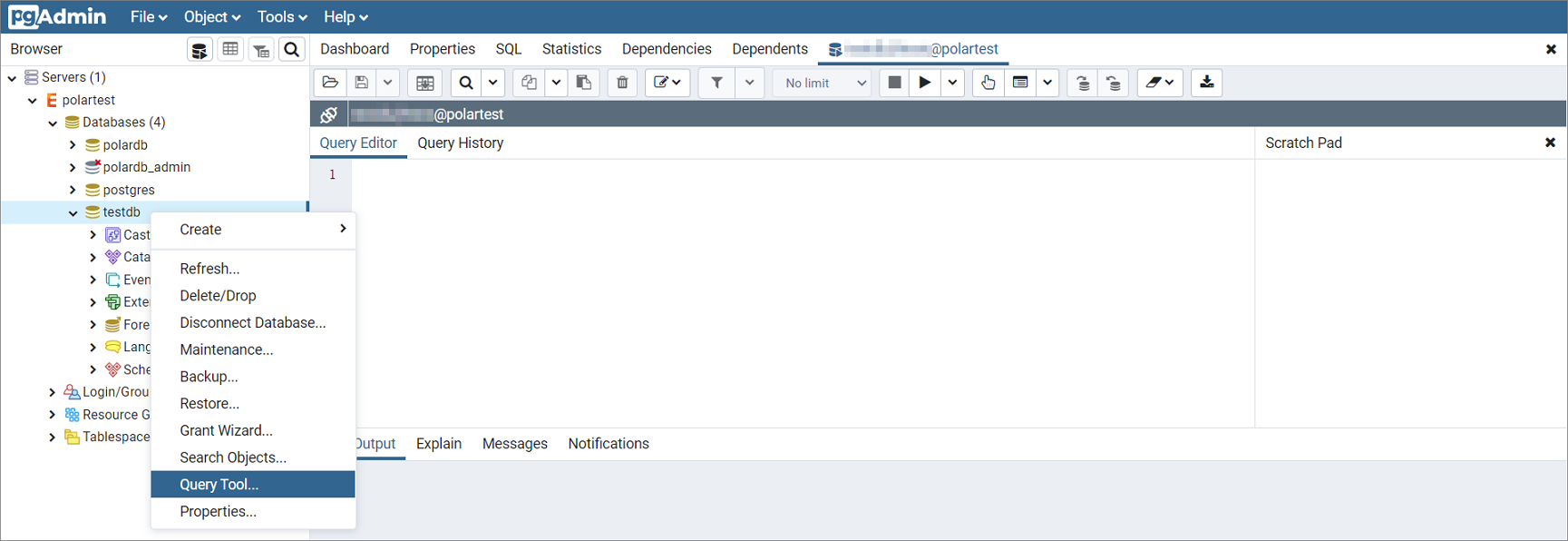Click the Filtered Rows icon in Browser

261,50
